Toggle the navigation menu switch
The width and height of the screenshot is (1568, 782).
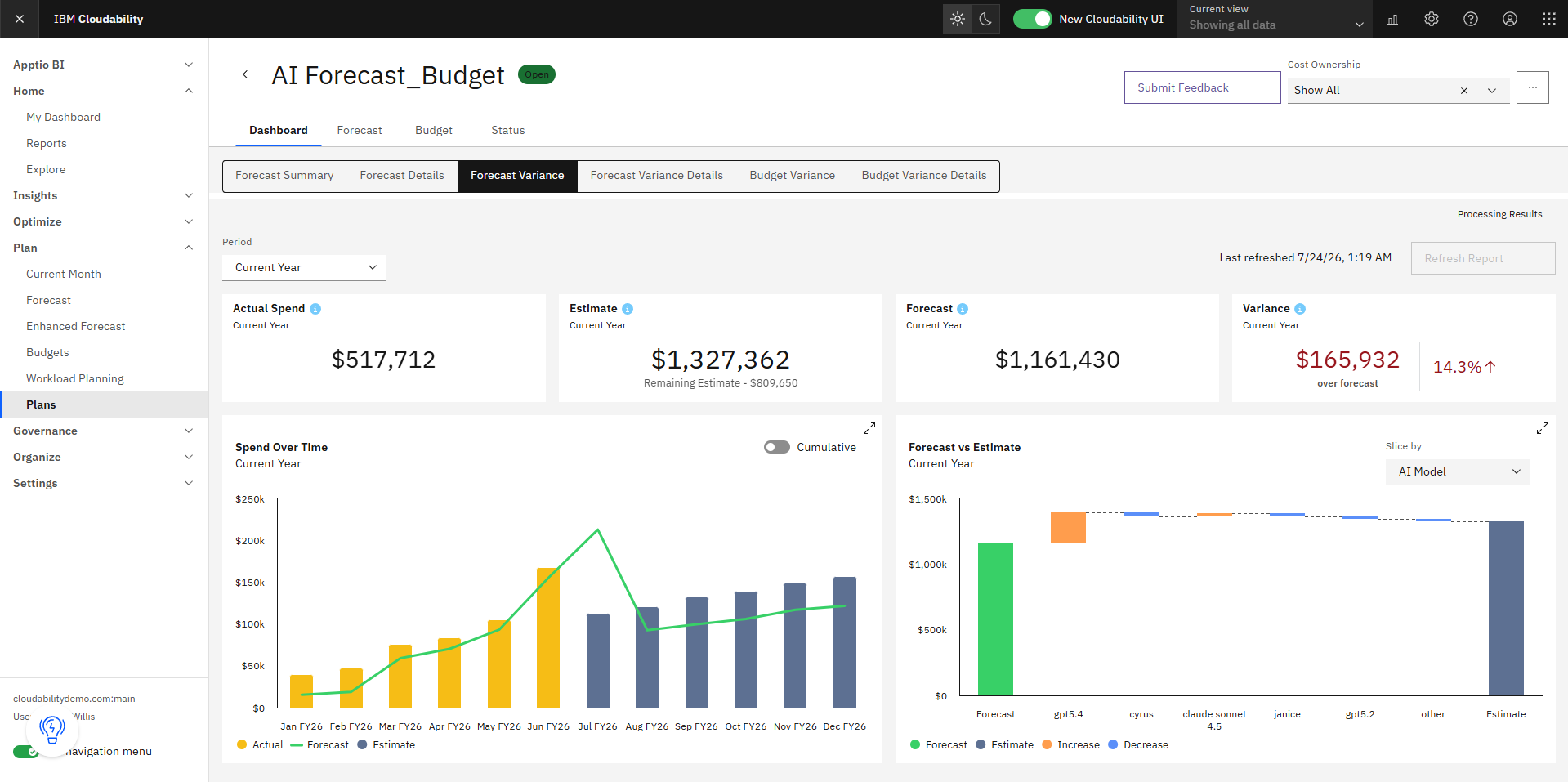click(26, 752)
